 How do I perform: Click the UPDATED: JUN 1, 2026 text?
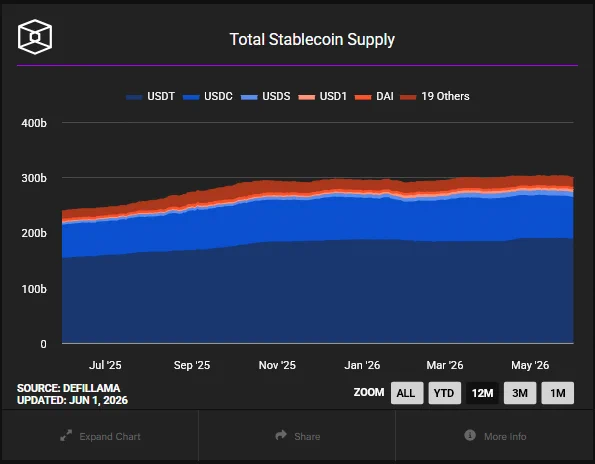click(x=72, y=400)
